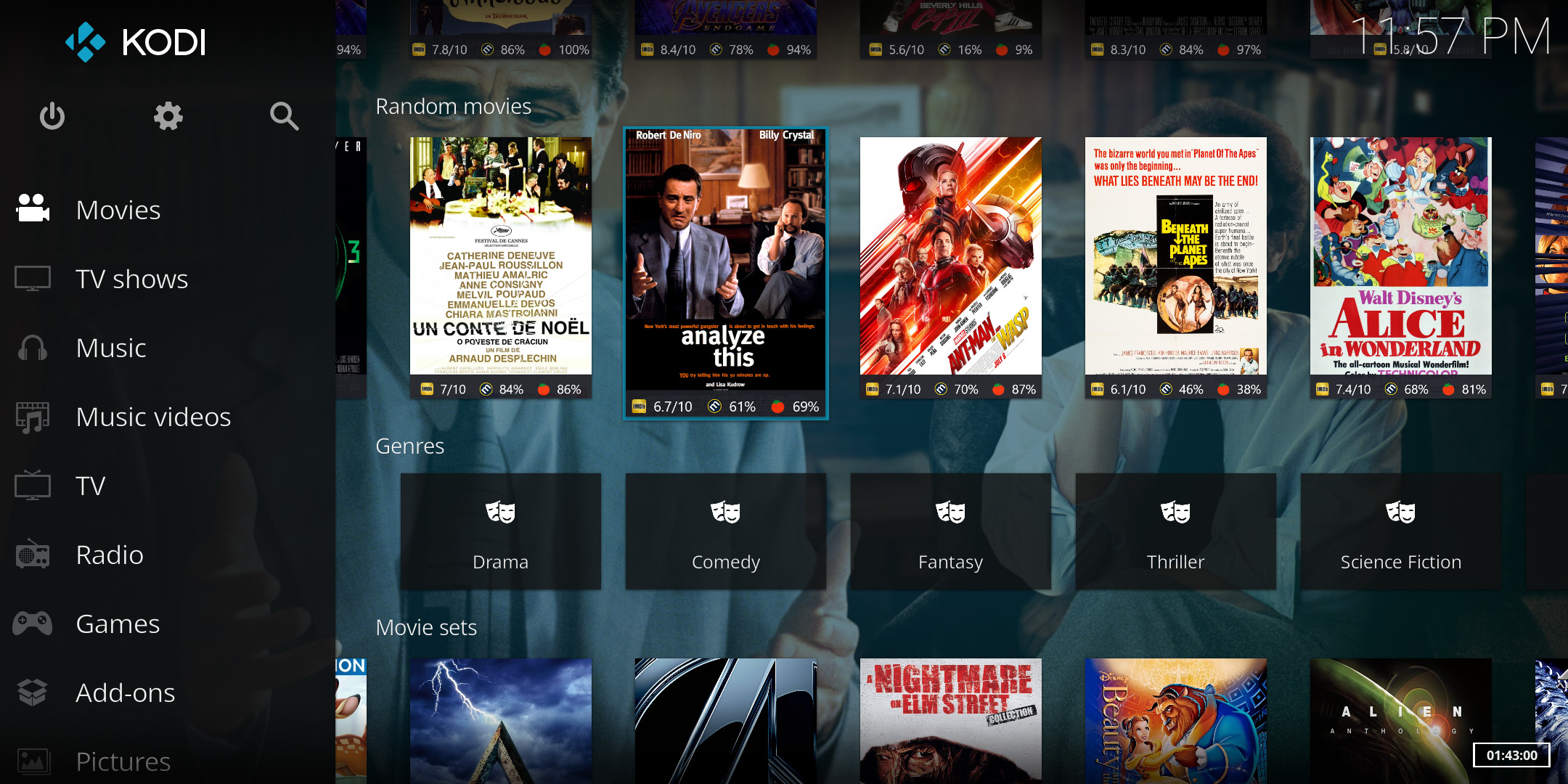Open settings via the gear icon
1568x784 pixels.
click(x=168, y=116)
